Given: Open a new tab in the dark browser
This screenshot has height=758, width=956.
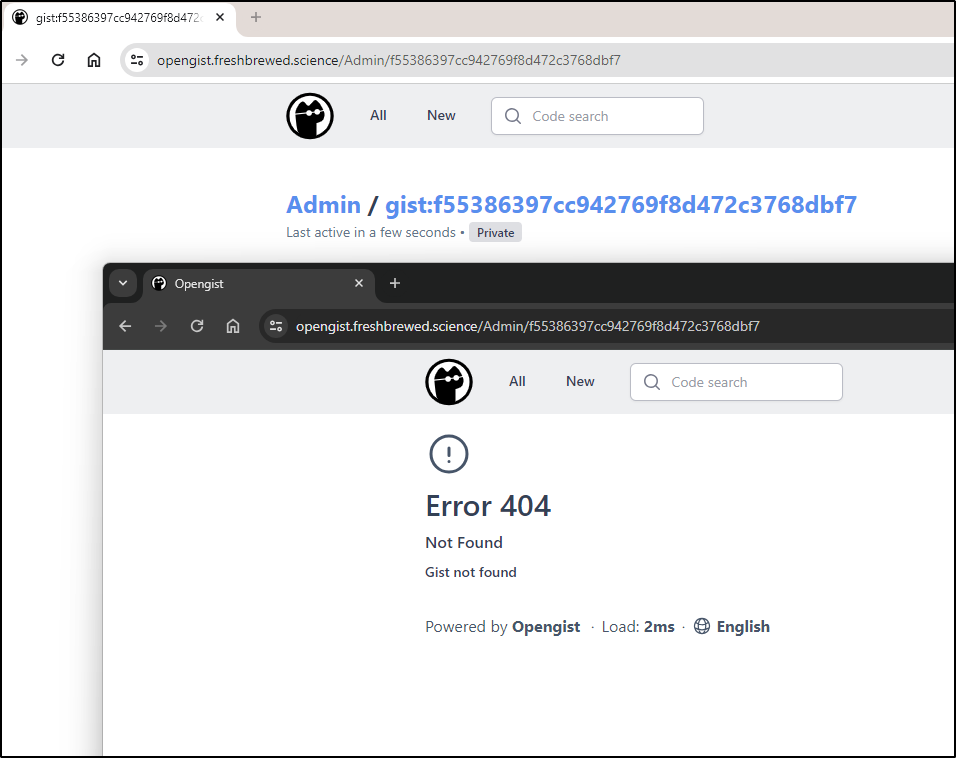Looking at the screenshot, I should click(x=394, y=283).
